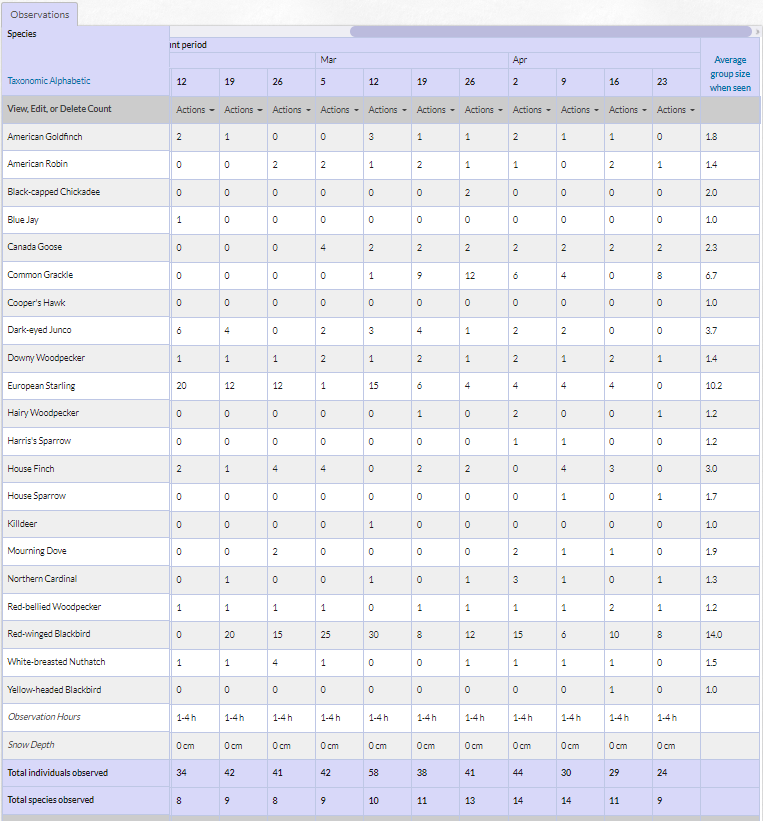Viewport: 763px width, 821px height.
Task: Click the horizontal scrollbar thumb above the table
Action: (x=551, y=31)
